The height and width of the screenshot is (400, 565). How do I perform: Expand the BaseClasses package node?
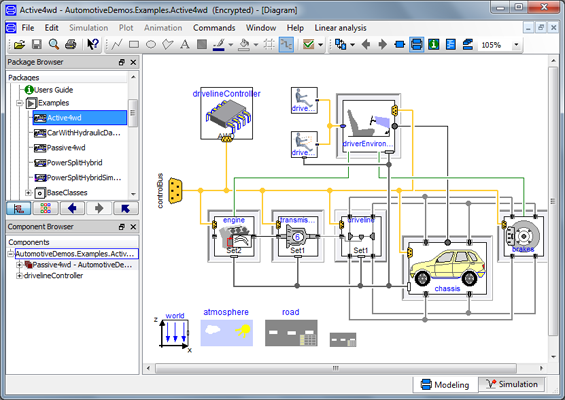pos(28,193)
